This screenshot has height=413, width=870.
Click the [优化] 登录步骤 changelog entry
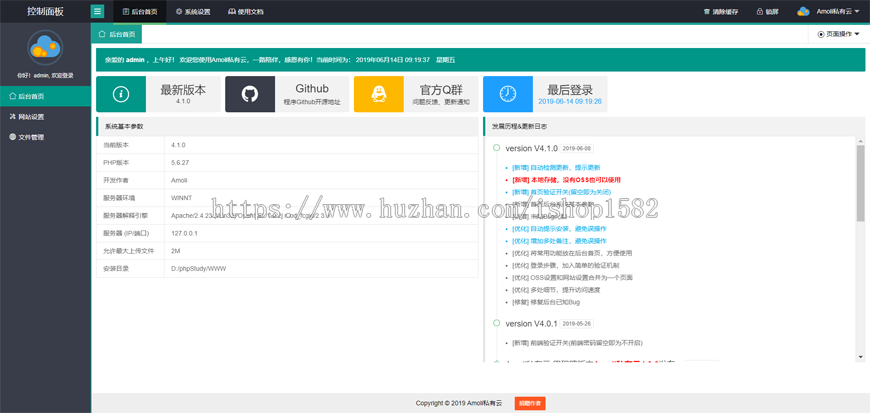565,265
